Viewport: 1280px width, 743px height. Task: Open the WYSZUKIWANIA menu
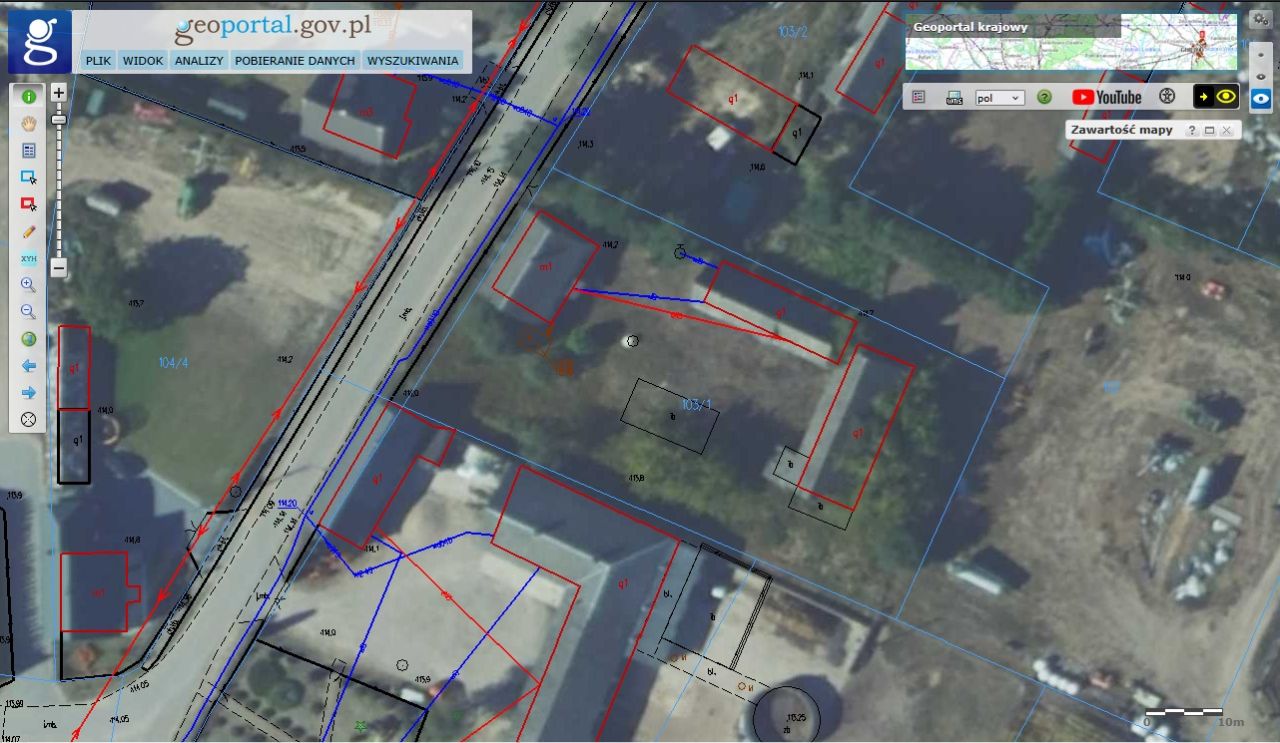pos(413,60)
